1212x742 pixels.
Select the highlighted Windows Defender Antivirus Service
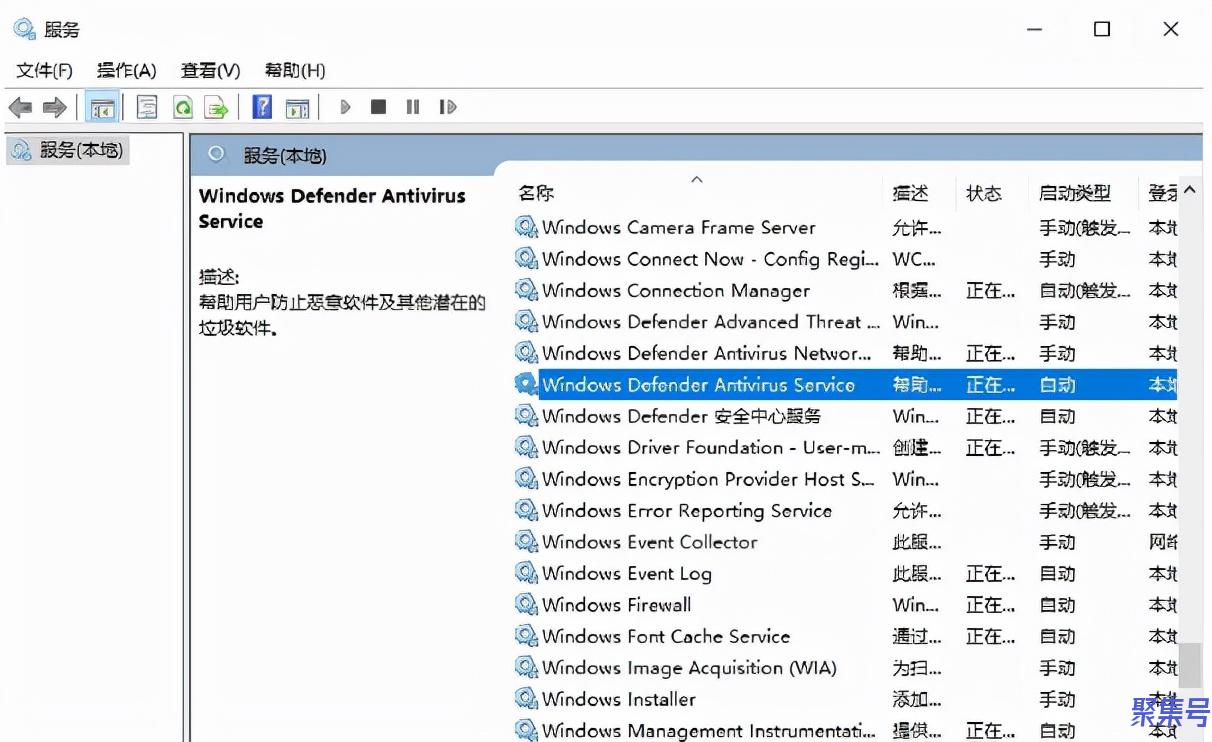click(x=845, y=384)
